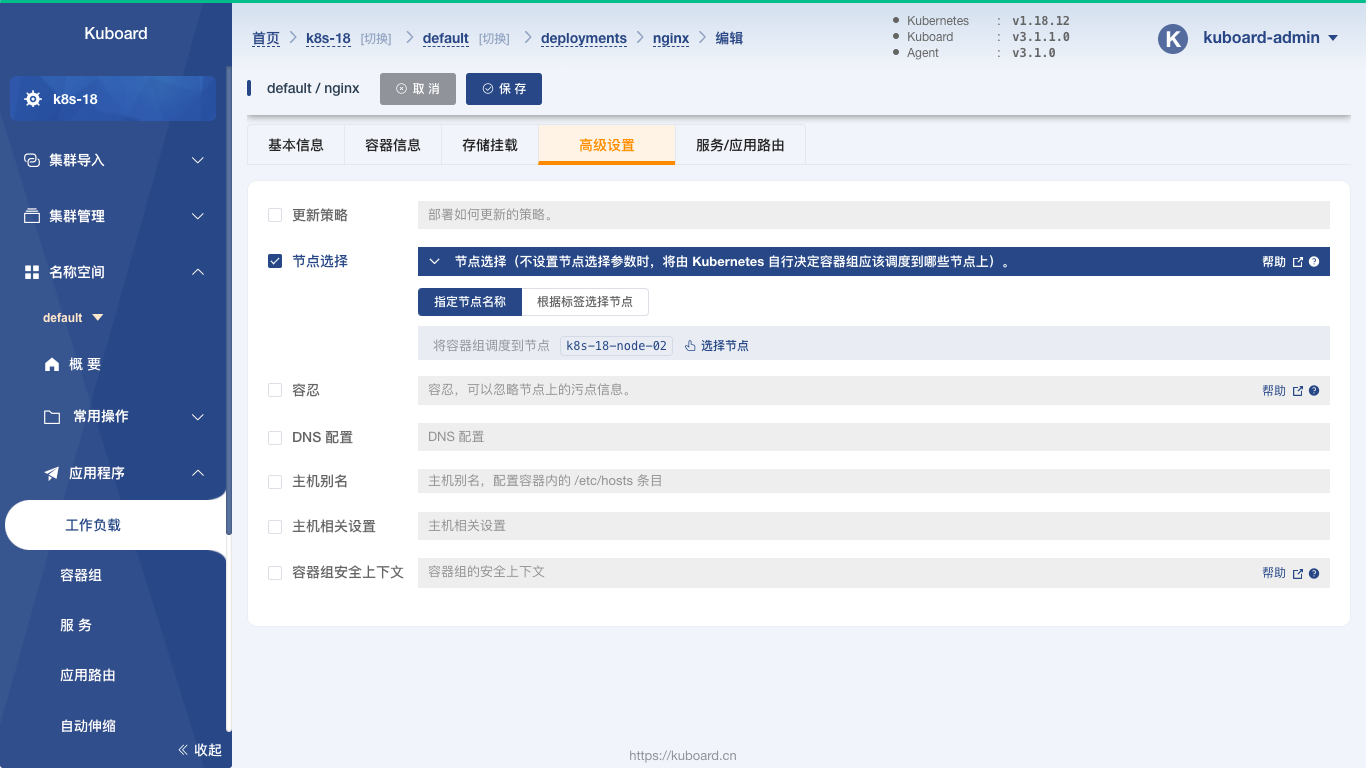Image resolution: width=1366 pixels, height=768 pixels.
Task: Click the 帮助 link in 容忍 row
Action: (1274, 391)
